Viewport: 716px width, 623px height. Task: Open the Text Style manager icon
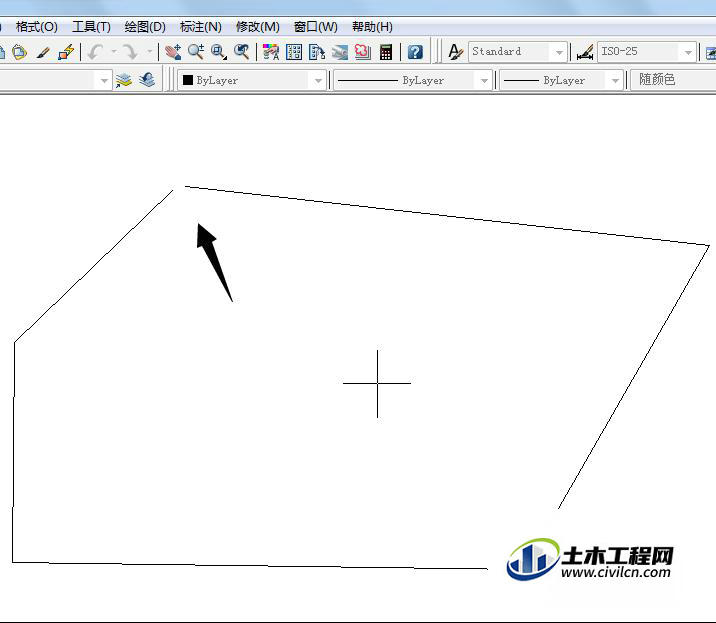point(455,52)
